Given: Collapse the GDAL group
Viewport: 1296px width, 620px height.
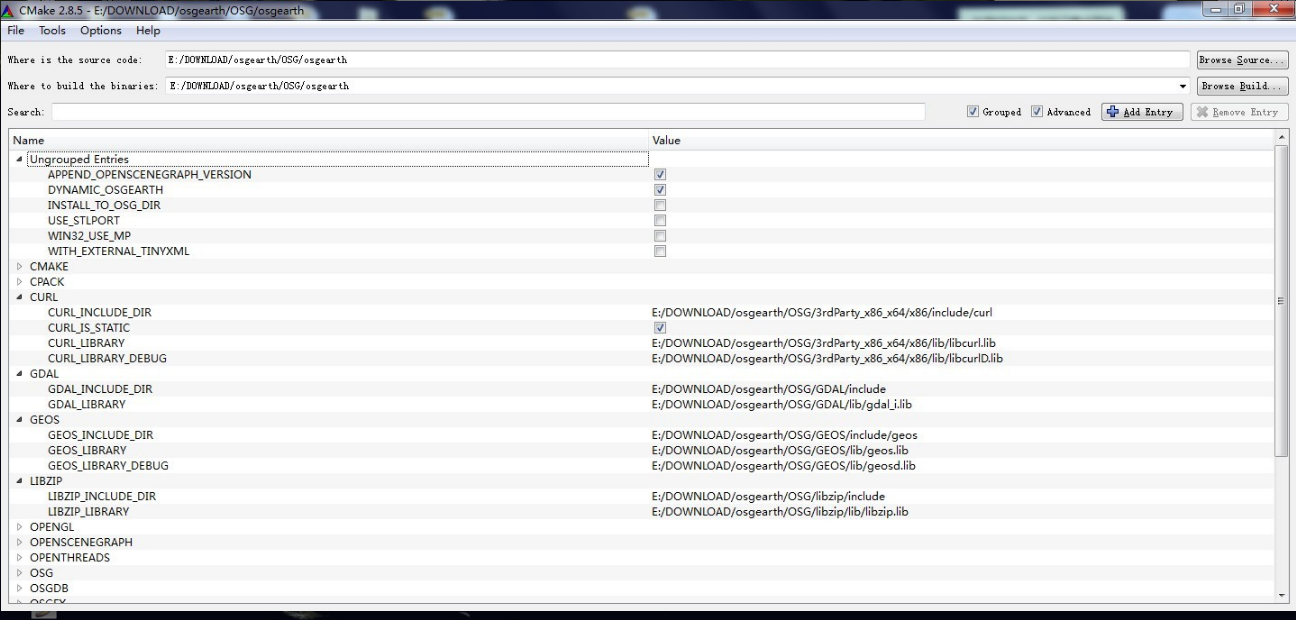Looking at the screenshot, I should coord(21,374).
